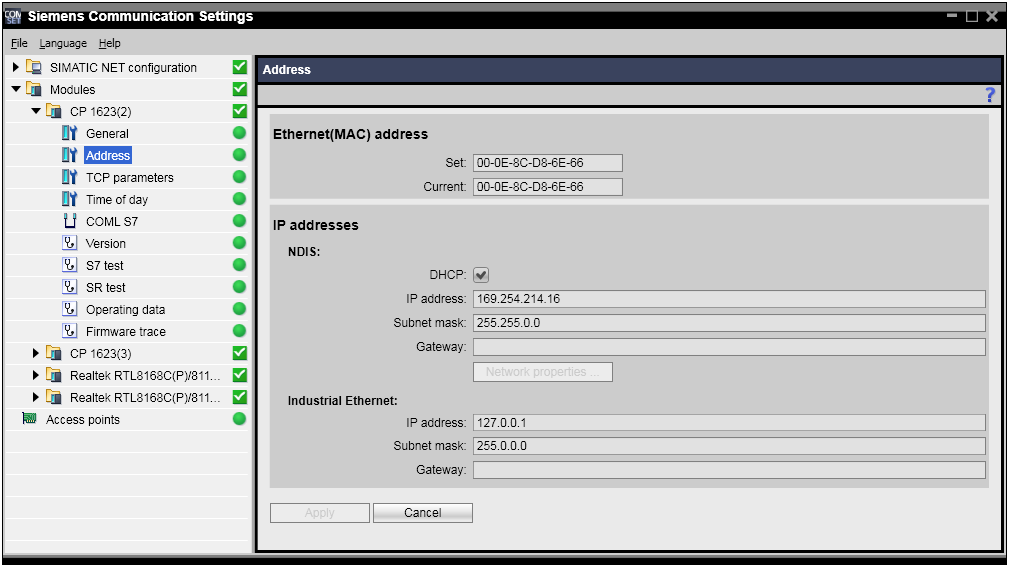Select the General tree item
This screenshot has width=1009, height=567.
coord(107,133)
